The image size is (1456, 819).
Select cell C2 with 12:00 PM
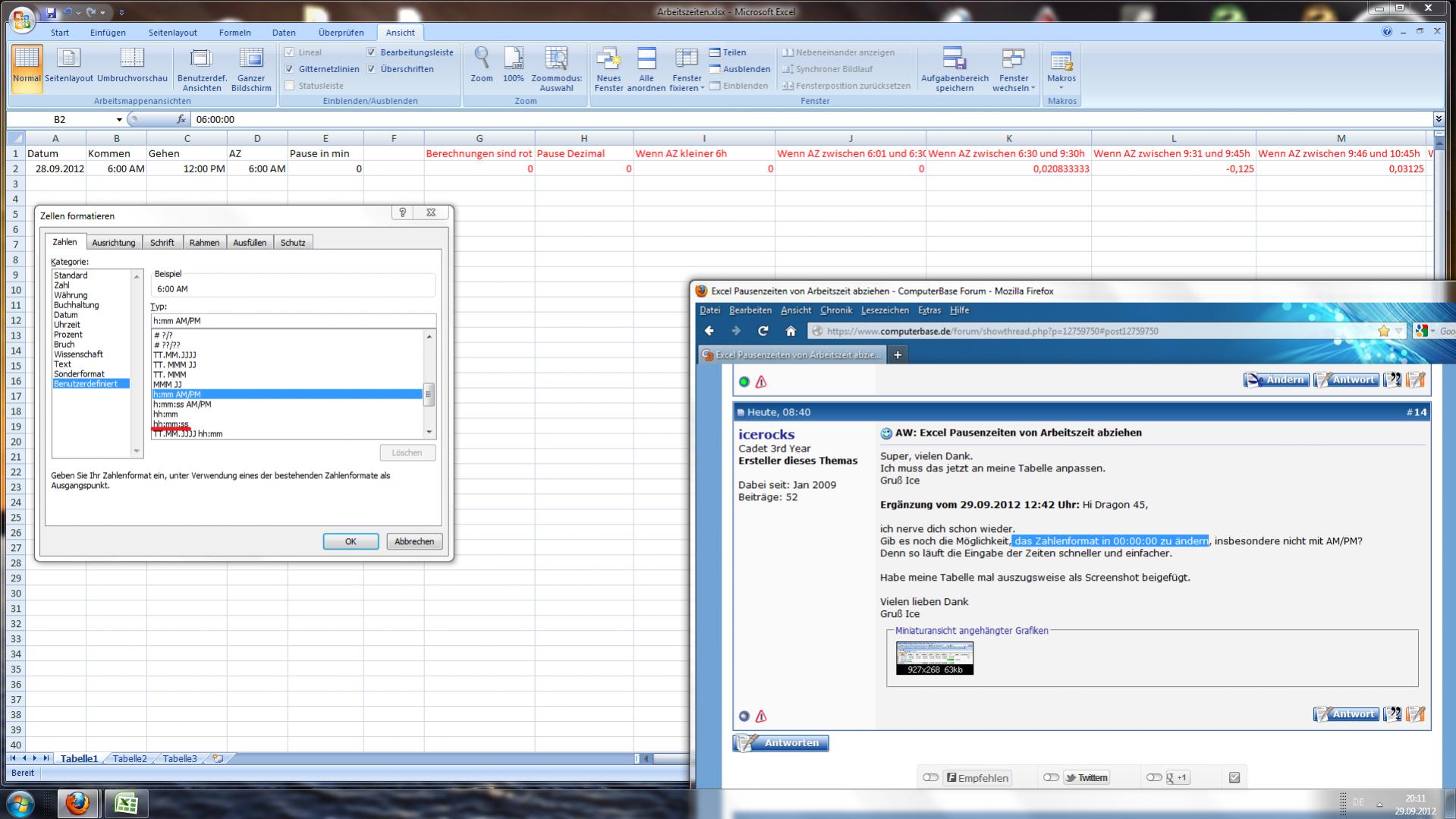[187, 169]
